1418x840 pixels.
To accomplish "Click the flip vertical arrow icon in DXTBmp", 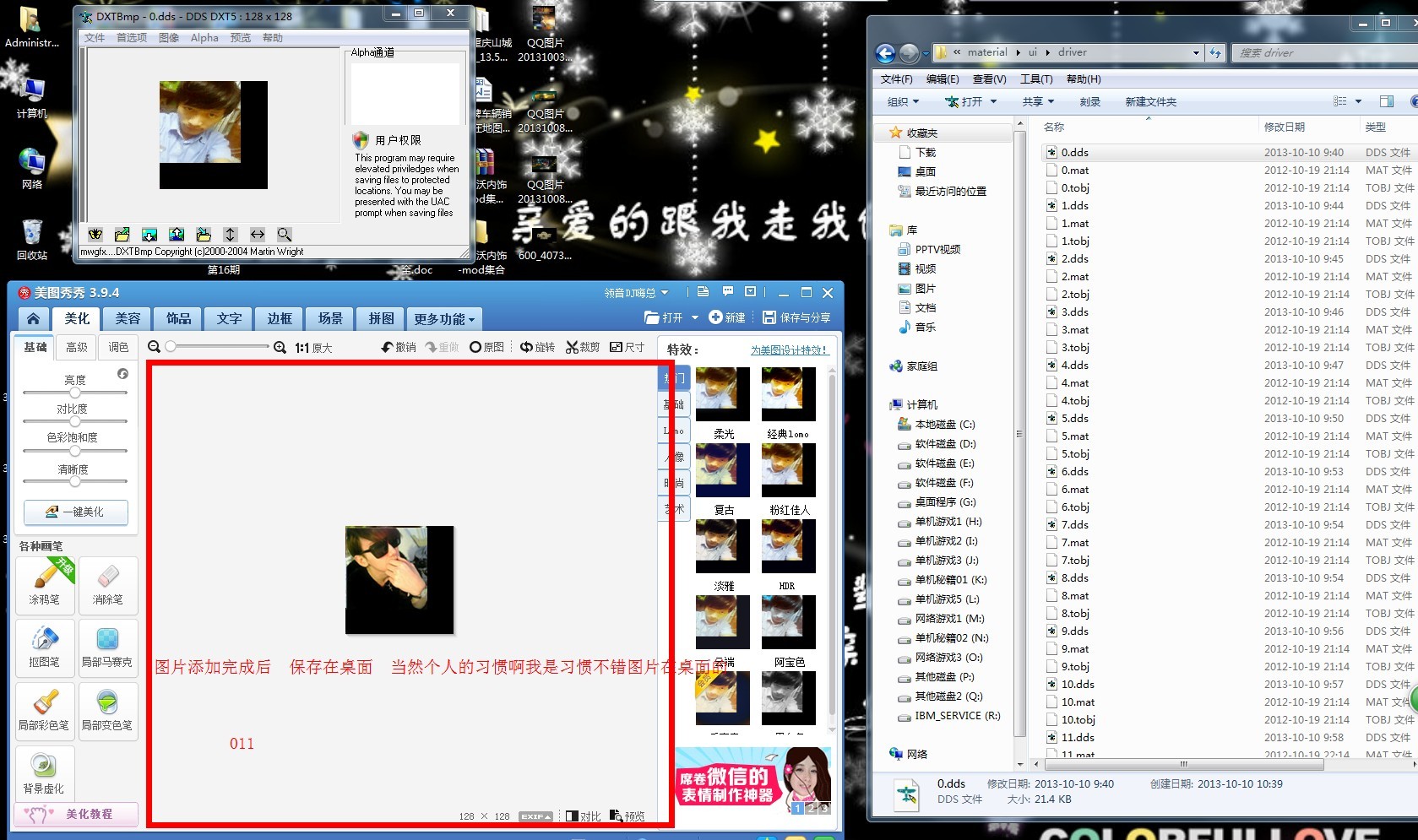I will point(230,235).
